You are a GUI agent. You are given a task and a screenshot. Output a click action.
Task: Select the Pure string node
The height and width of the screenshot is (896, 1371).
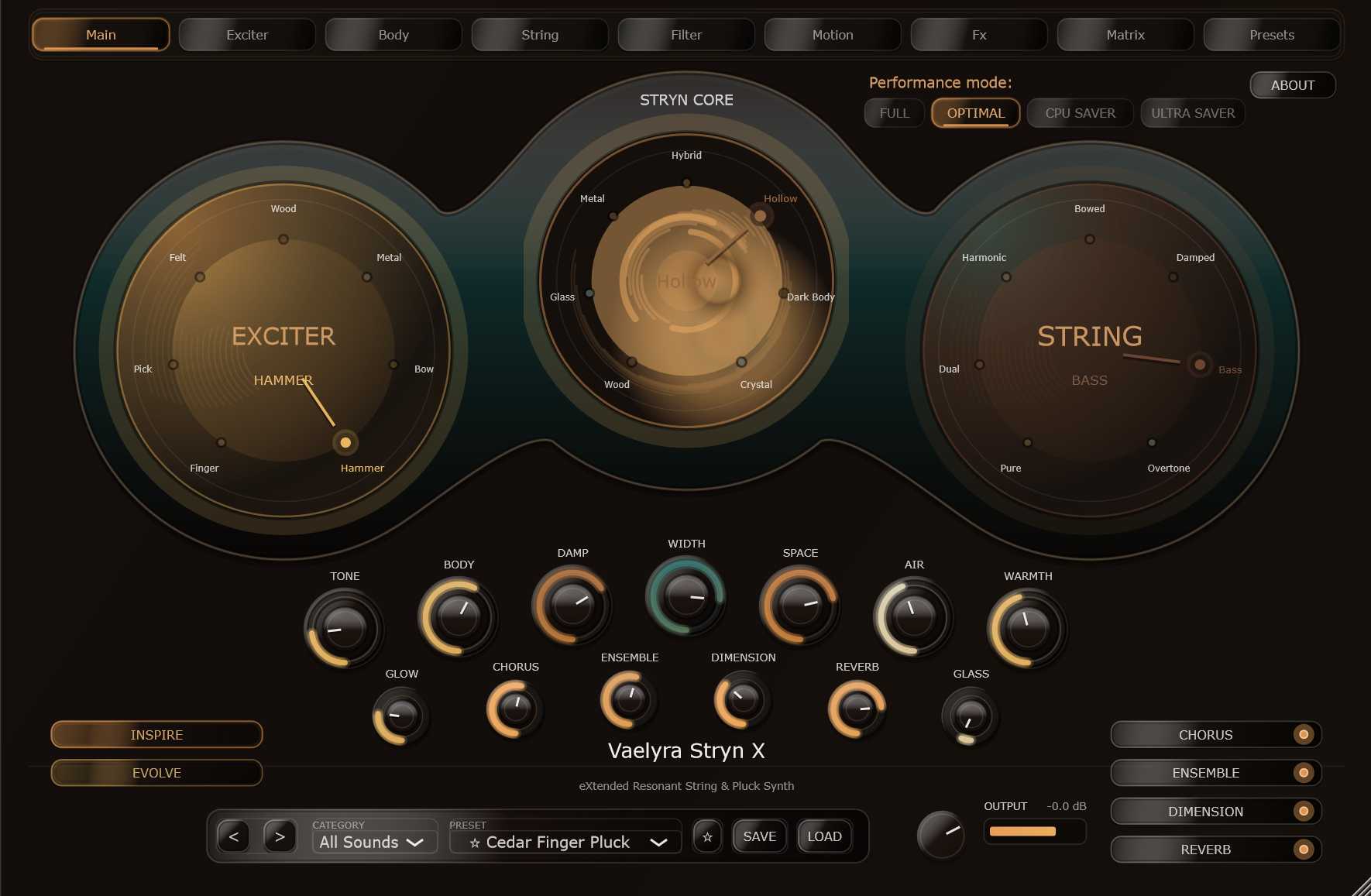1027,442
